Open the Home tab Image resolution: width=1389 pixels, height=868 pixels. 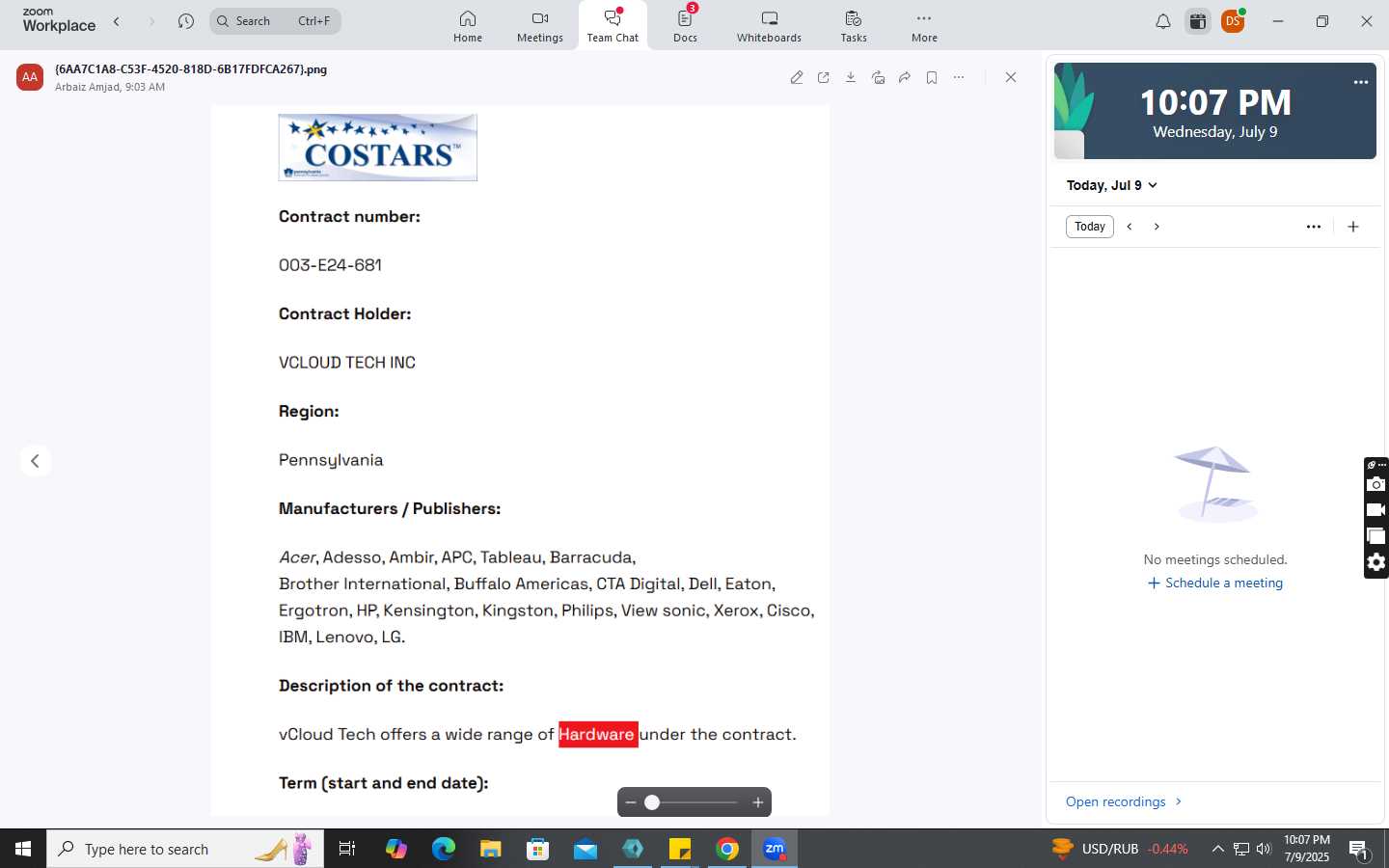pos(468,26)
